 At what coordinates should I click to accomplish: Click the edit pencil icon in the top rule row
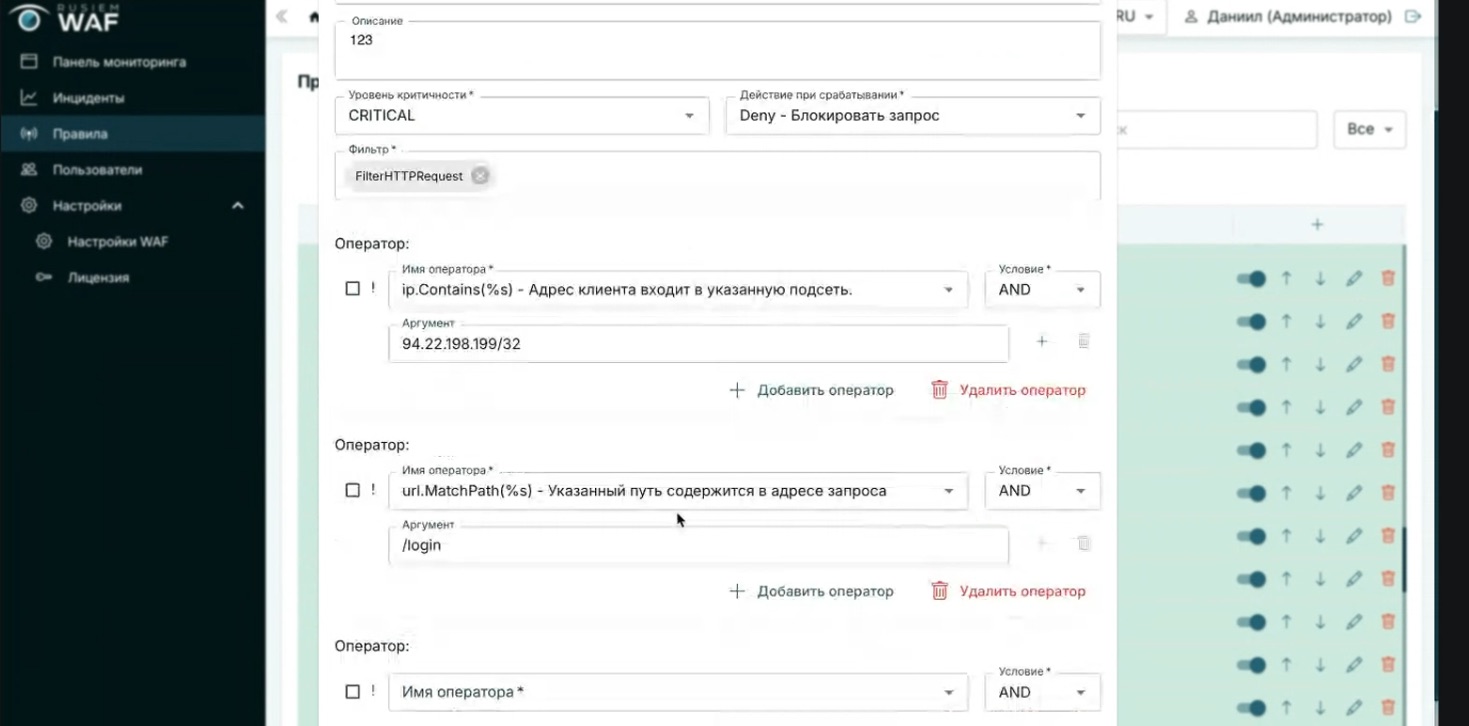tap(1354, 279)
